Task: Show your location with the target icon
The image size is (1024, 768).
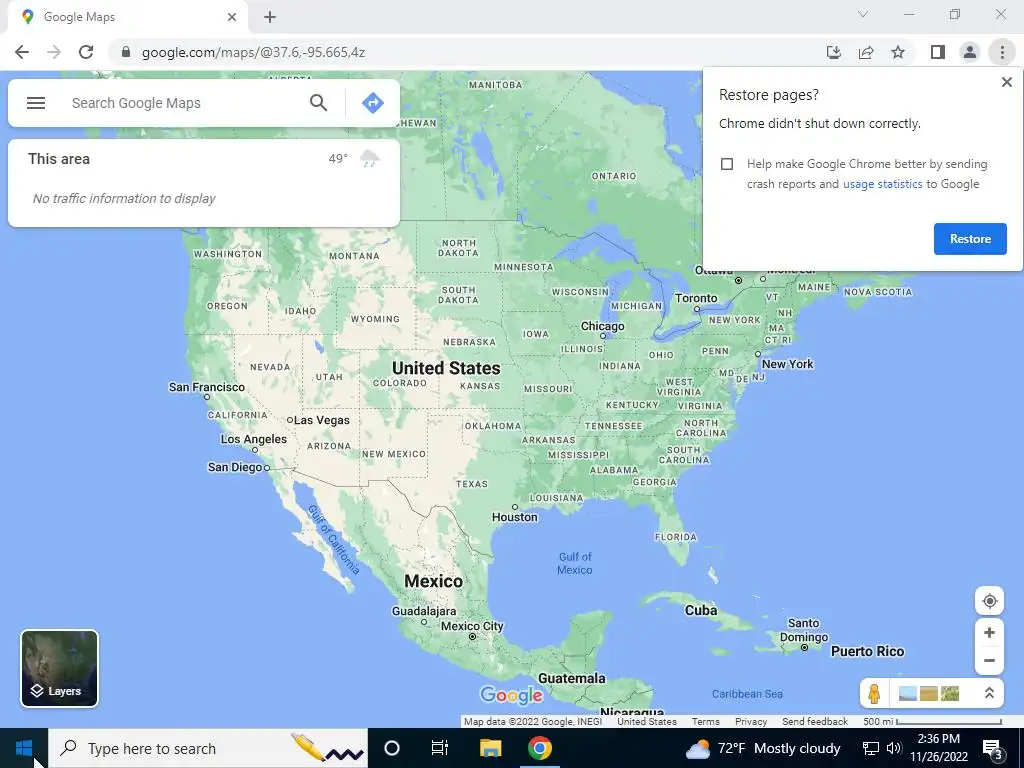Action: tap(989, 601)
